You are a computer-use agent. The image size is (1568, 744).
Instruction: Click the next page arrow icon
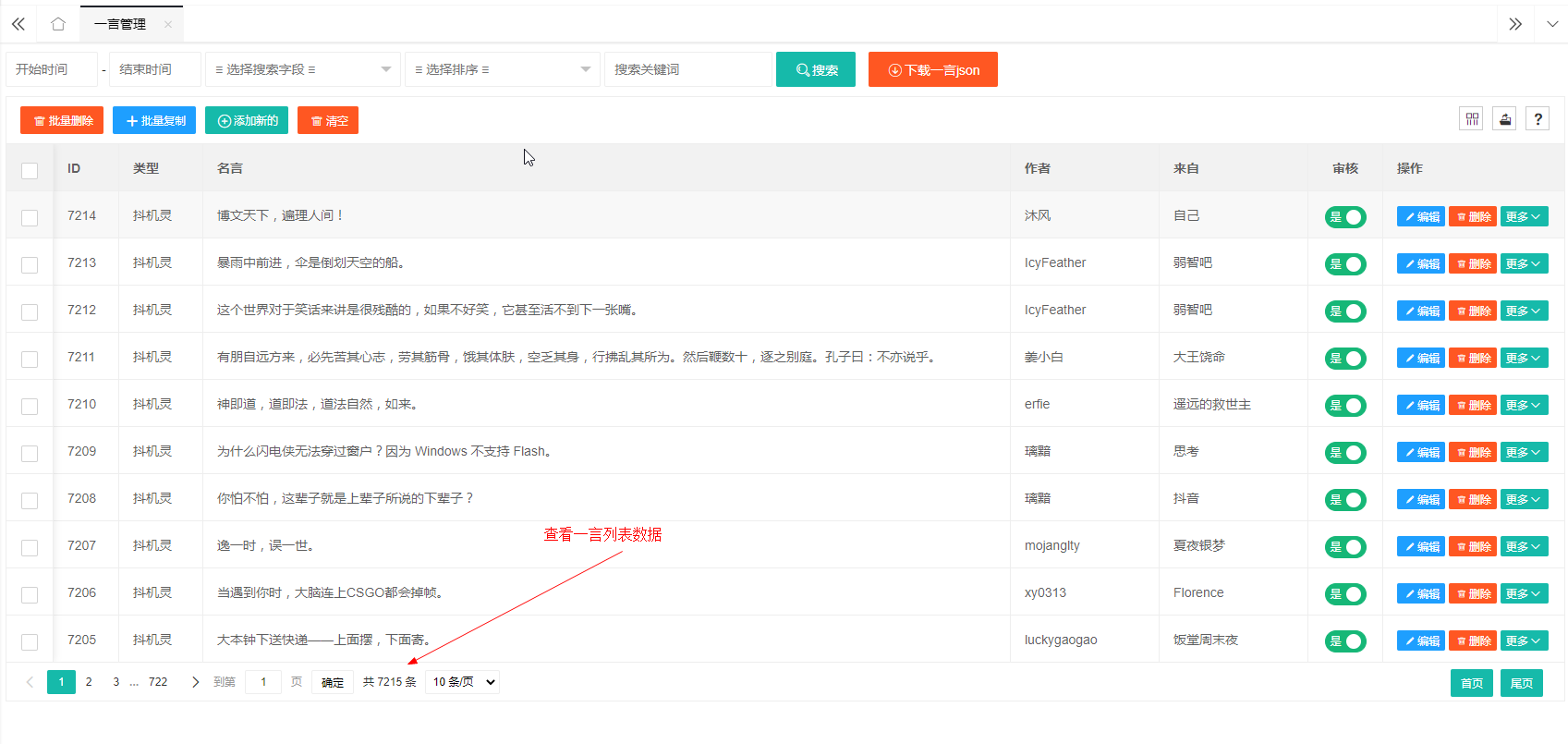195,682
